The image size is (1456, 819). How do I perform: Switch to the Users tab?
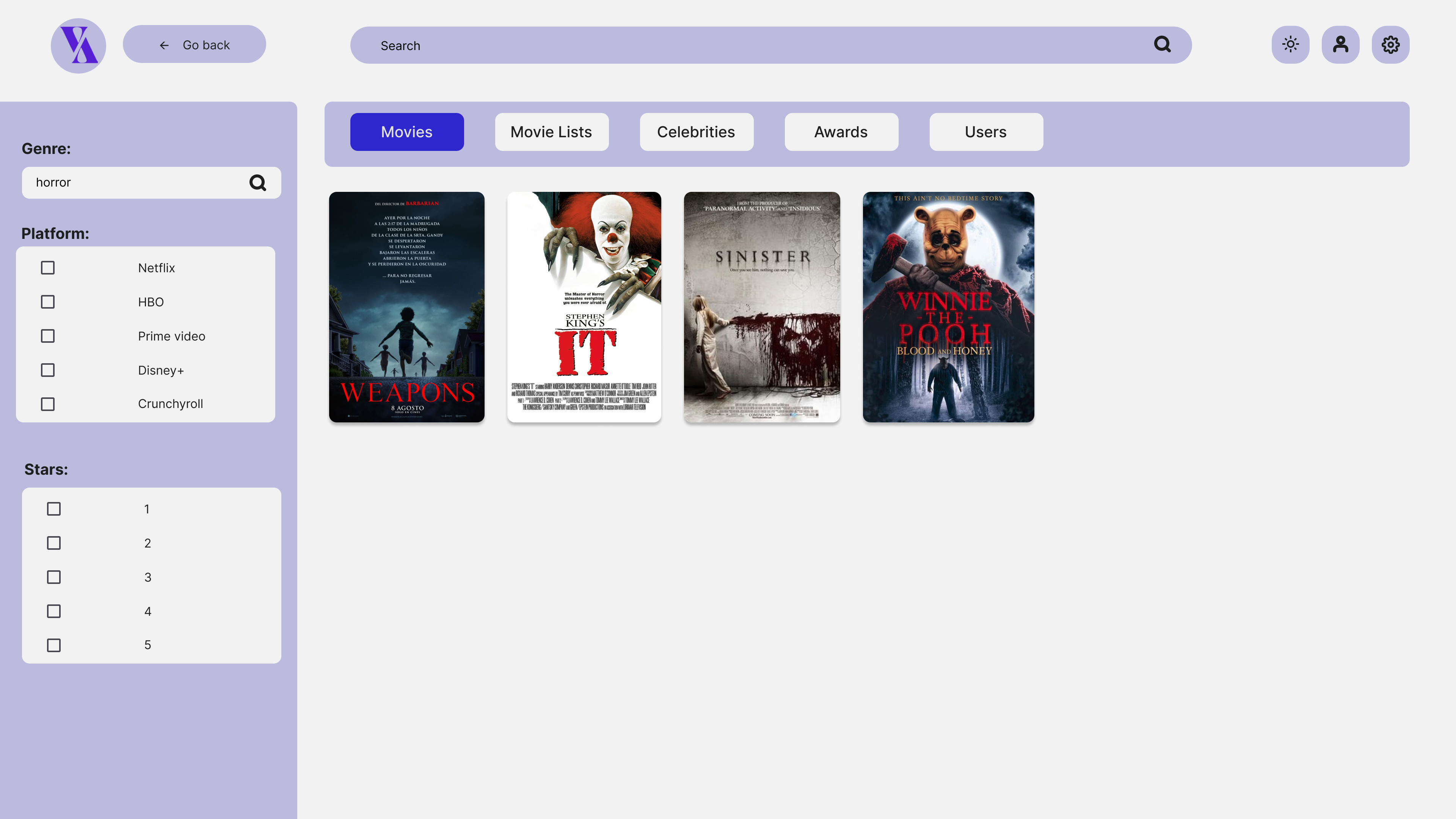[x=986, y=132]
